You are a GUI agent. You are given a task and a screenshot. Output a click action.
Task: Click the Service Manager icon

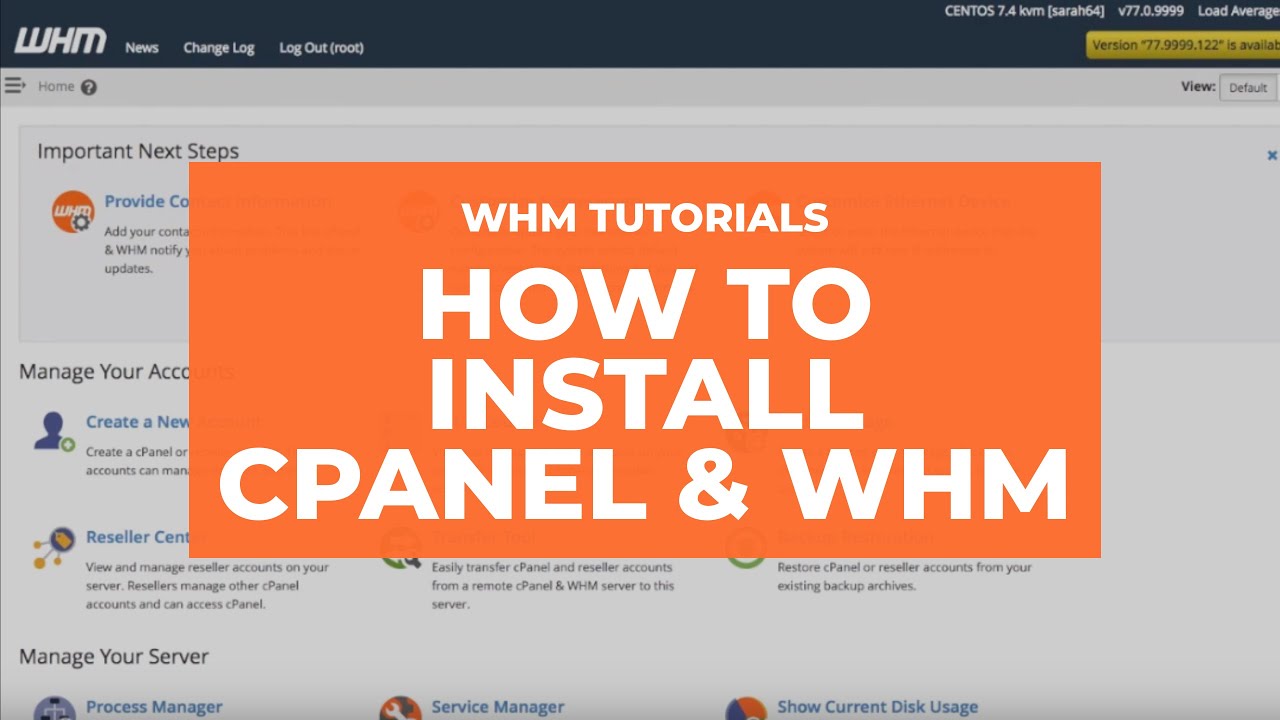400,709
